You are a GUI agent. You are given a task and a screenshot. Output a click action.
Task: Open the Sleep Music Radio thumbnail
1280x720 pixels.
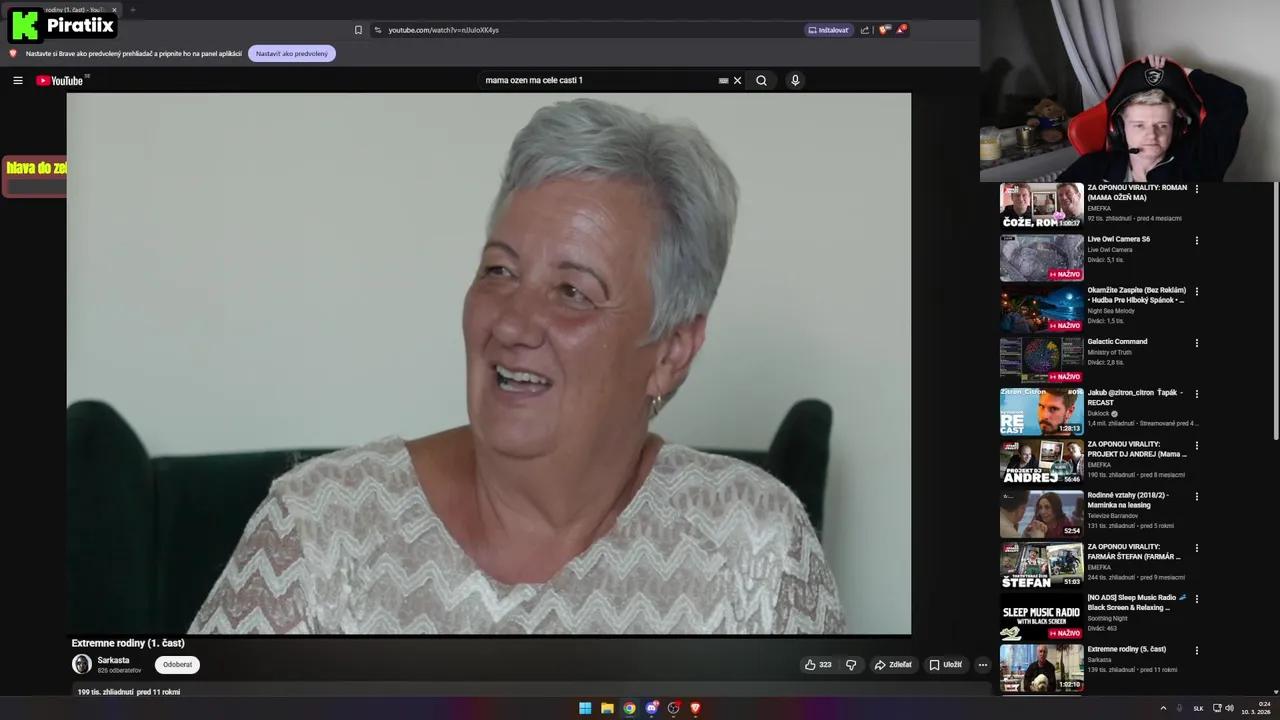tap(1041, 616)
